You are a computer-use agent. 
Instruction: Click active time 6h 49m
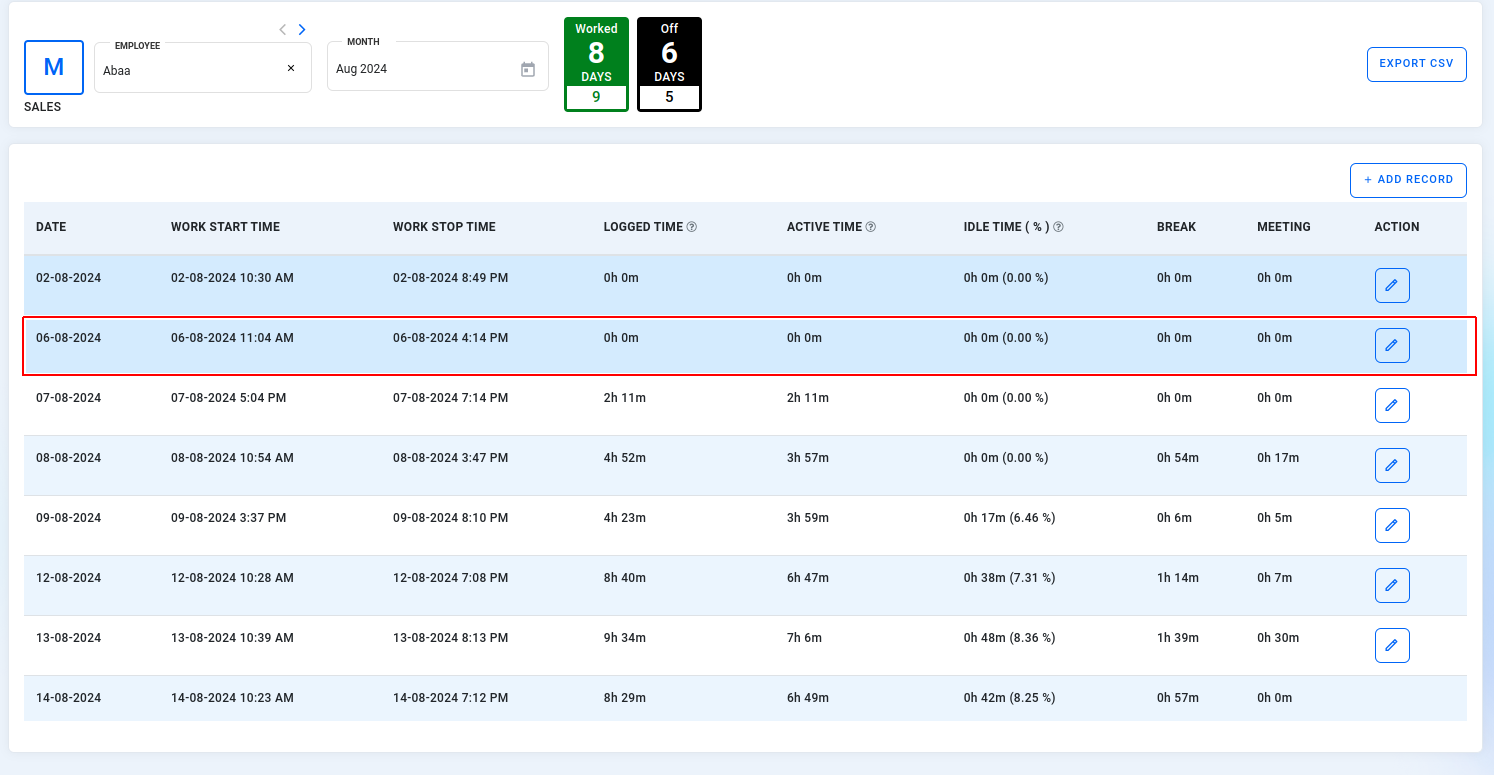tap(808, 698)
